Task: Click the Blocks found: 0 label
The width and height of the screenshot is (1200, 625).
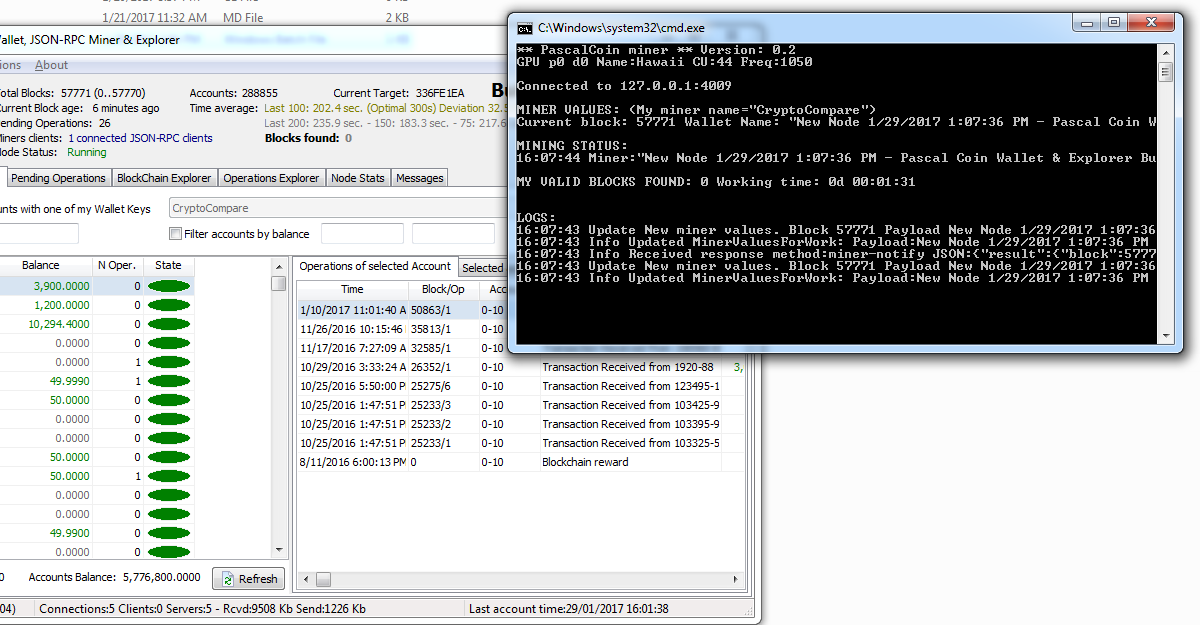Action: (308, 138)
